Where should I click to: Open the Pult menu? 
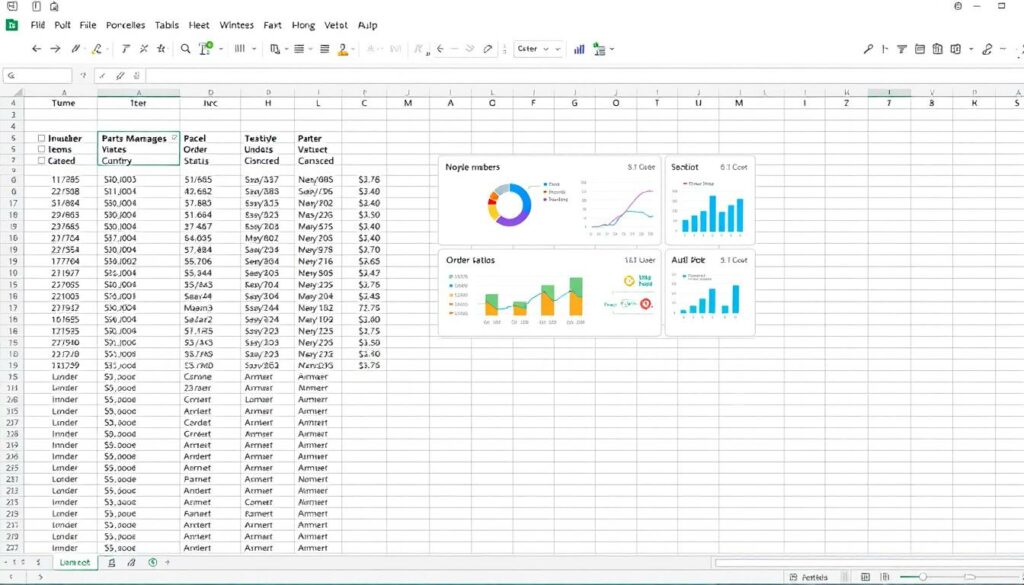62,25
